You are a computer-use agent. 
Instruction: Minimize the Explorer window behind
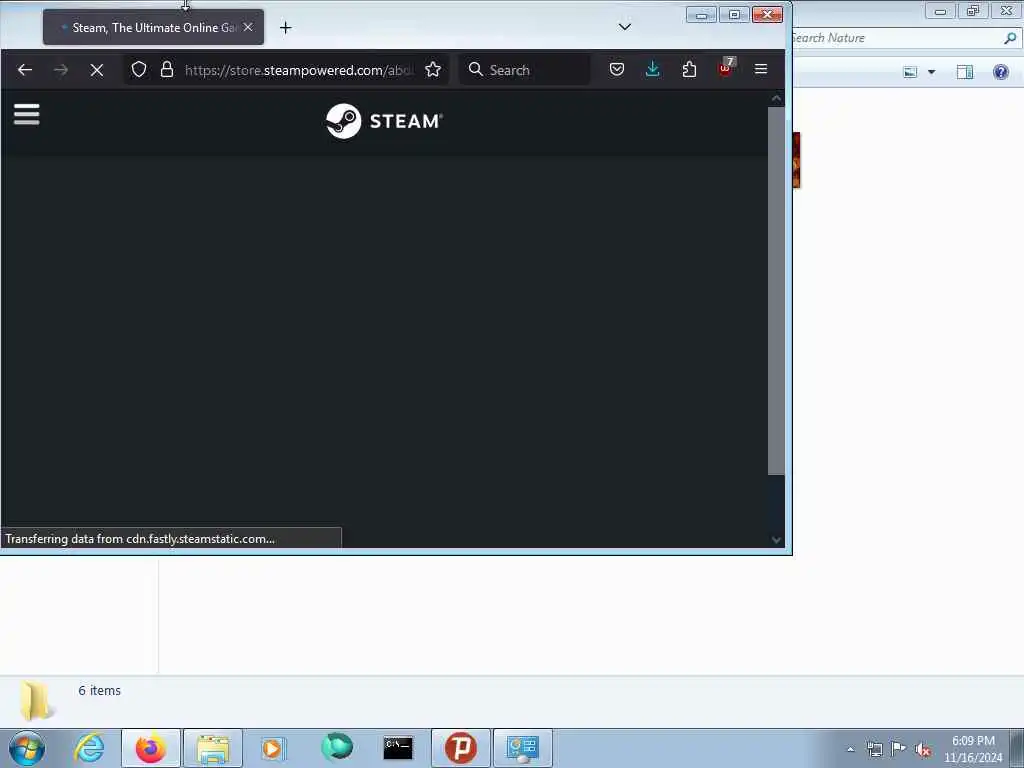coord(940,10)
